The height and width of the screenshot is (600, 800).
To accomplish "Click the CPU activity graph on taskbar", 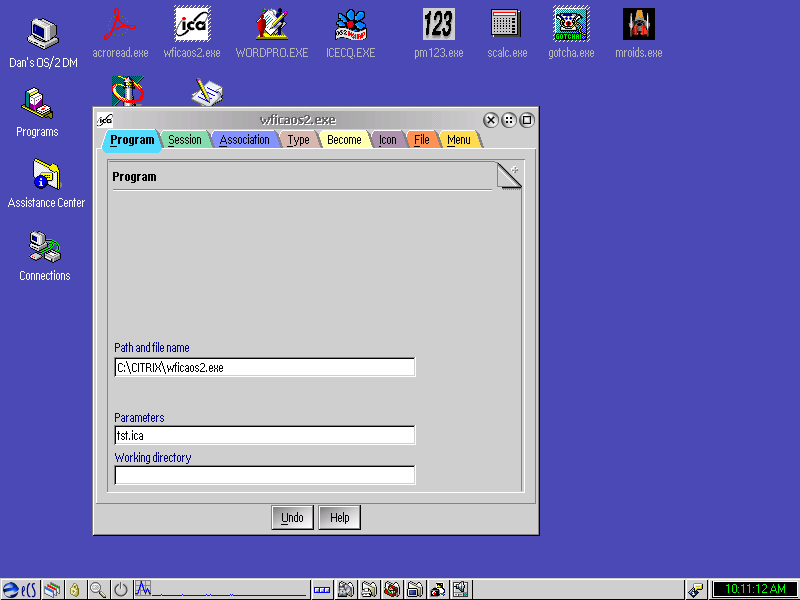I will coord(221,589).
